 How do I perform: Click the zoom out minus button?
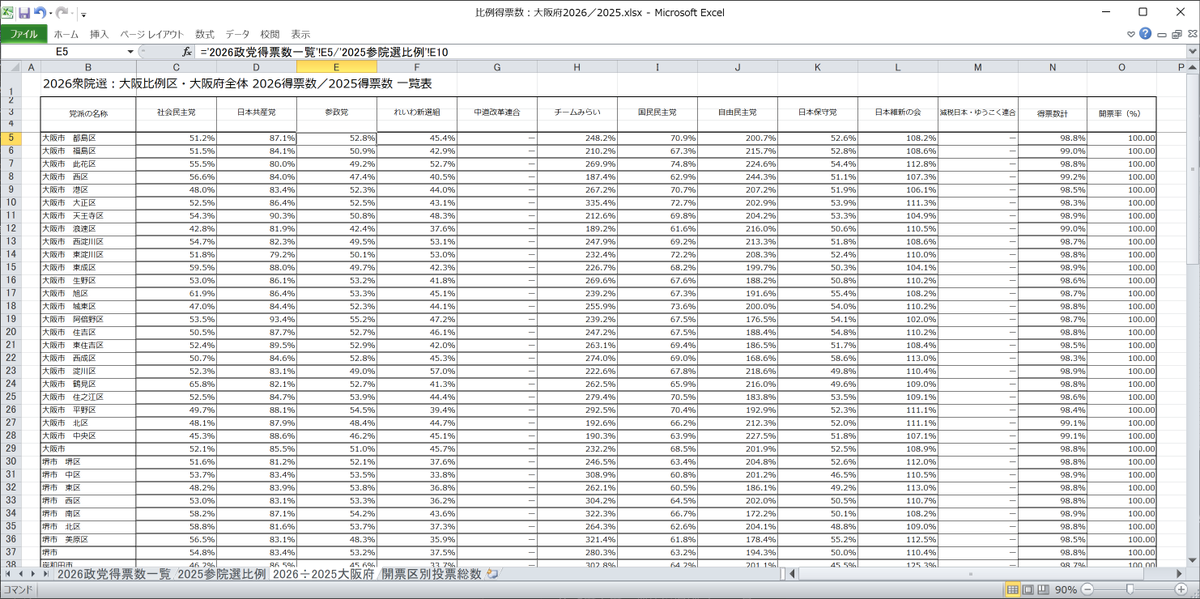[1088, 590]
